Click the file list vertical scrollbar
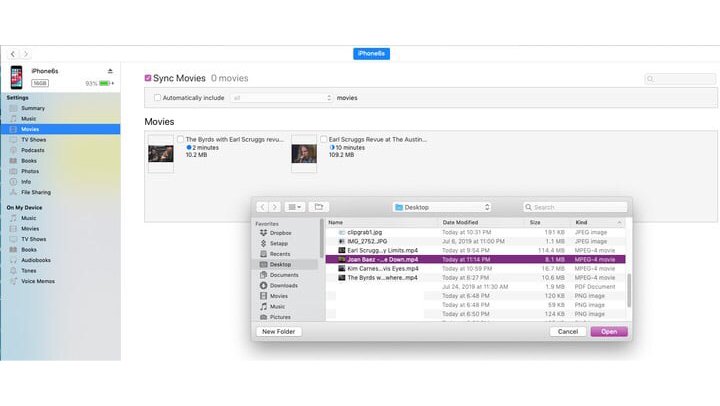The height and width of the screenshot is (406, 720). 629,290
